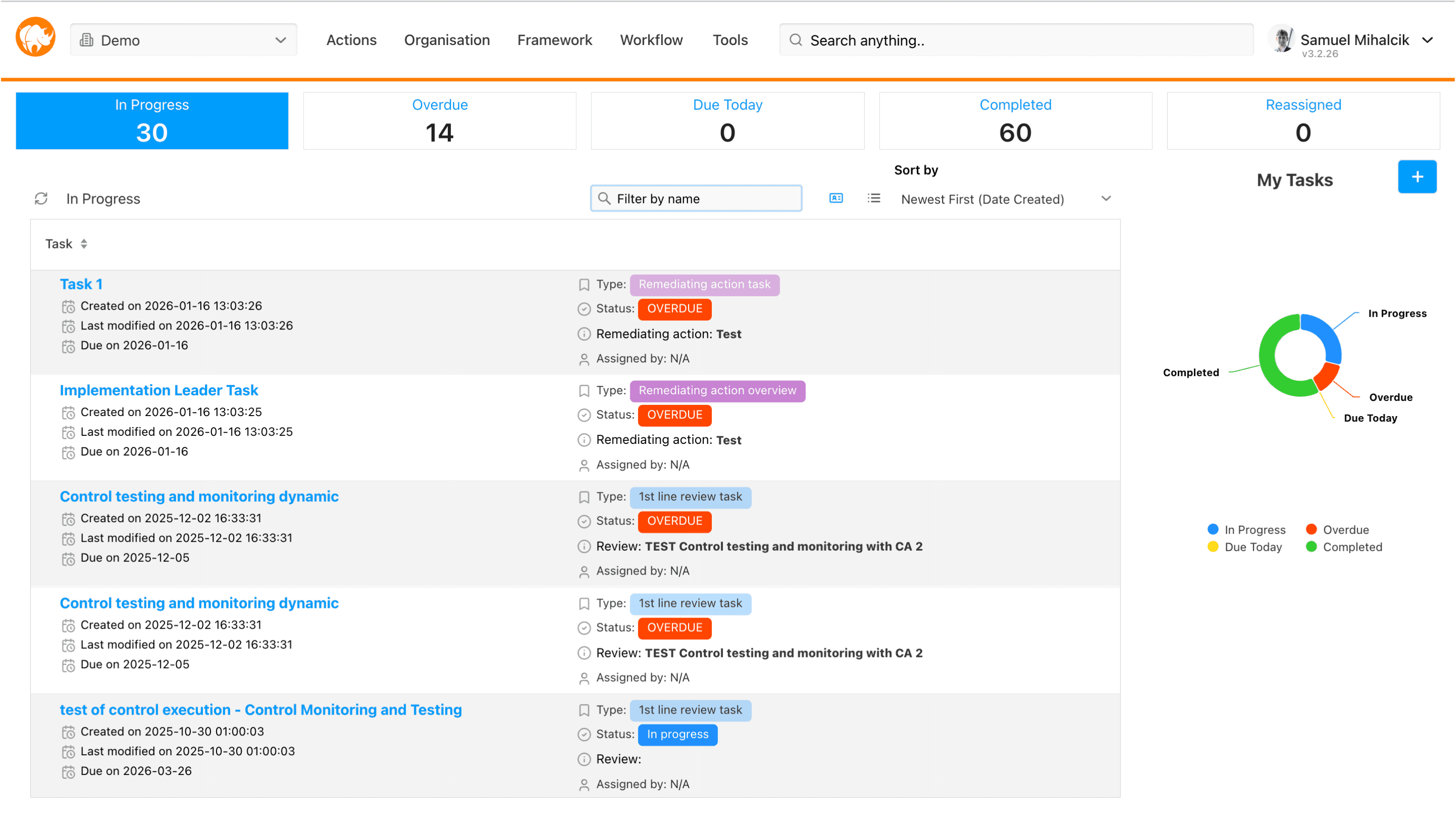The image size is (1456, 822).
Task: Toggle Completed series in chart legend
Action: (x=1344, y=547)
